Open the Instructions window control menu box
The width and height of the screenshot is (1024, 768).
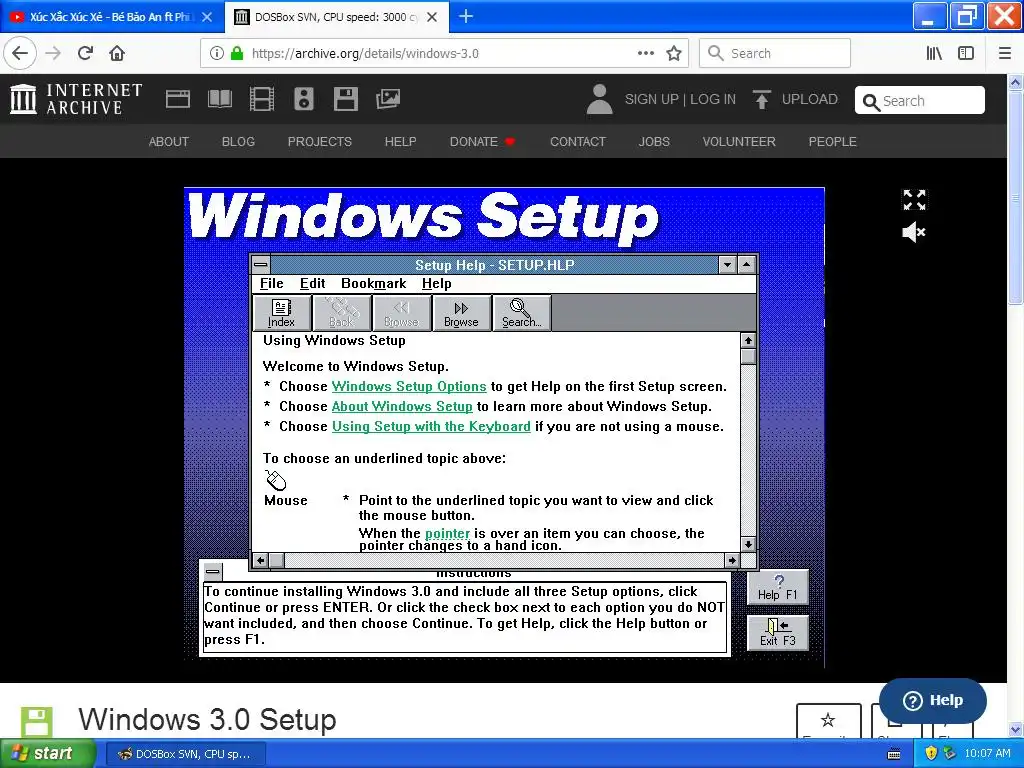pyautogui.click(x=212, y=571)
